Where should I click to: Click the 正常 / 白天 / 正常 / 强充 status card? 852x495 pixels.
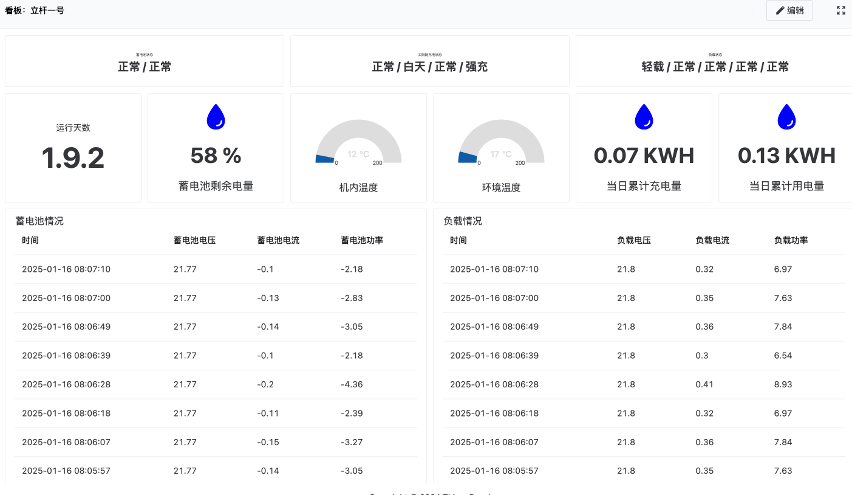tap(430, 61)
